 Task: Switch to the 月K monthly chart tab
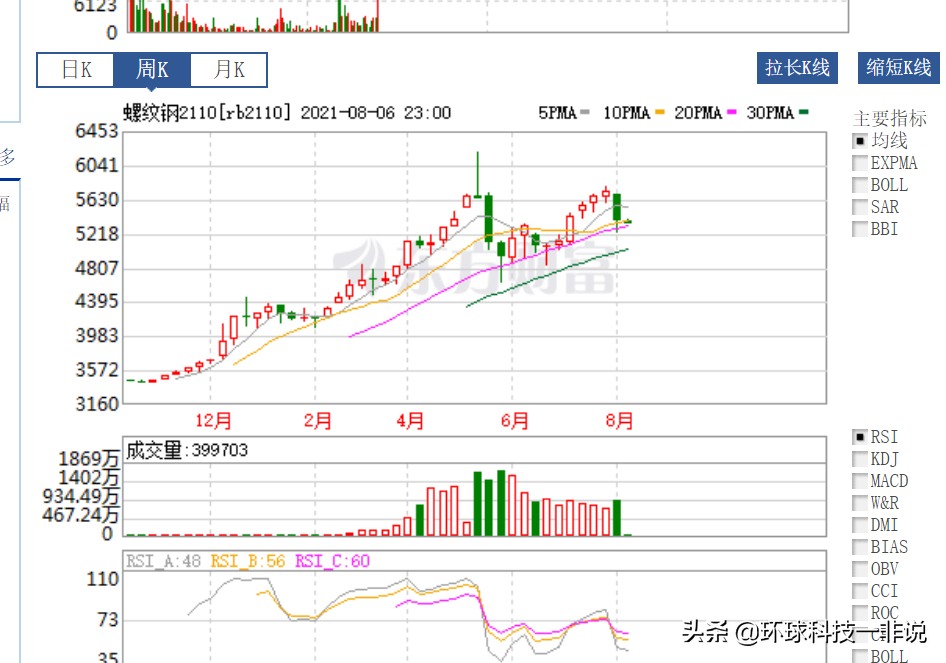(229, 70)
